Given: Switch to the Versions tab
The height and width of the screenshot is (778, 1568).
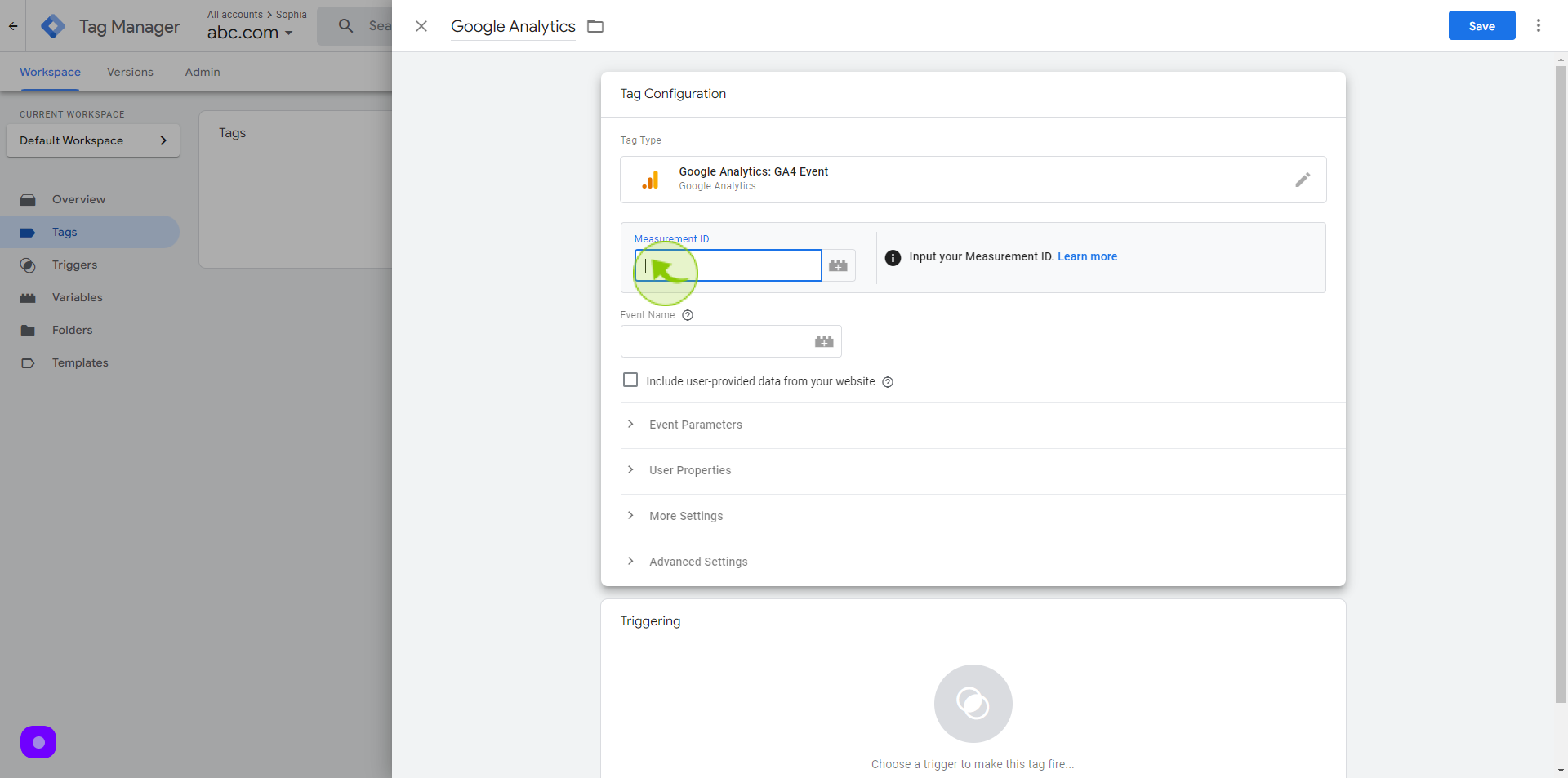Looking at the screenshot, I should point(130,72).
